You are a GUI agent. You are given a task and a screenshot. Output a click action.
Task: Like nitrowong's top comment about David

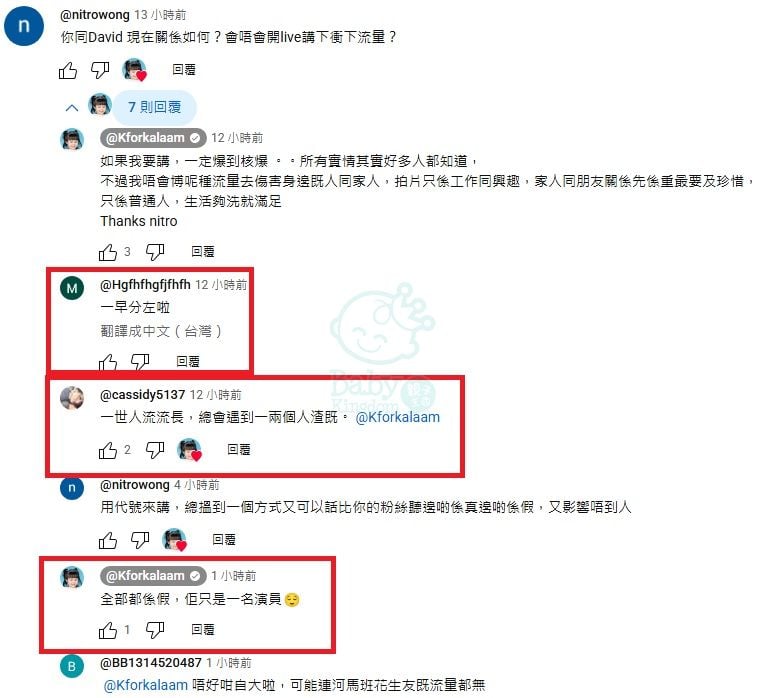coord(68,71)
